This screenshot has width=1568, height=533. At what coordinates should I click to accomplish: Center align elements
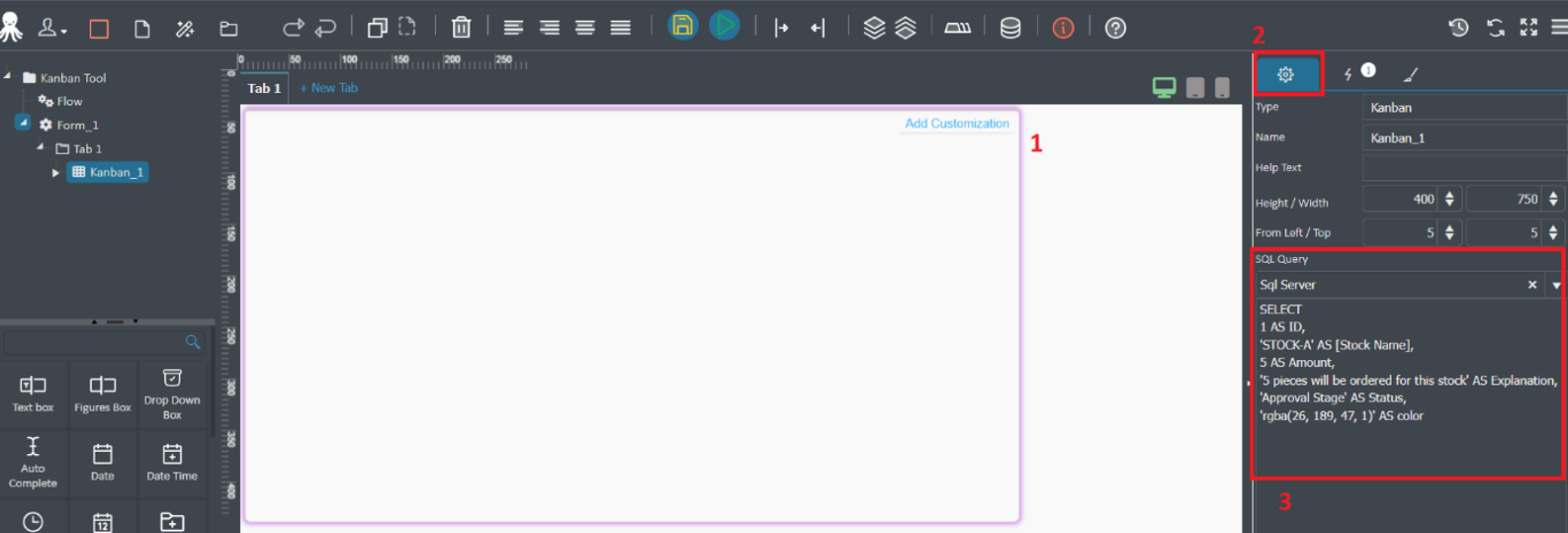[585, 28]
